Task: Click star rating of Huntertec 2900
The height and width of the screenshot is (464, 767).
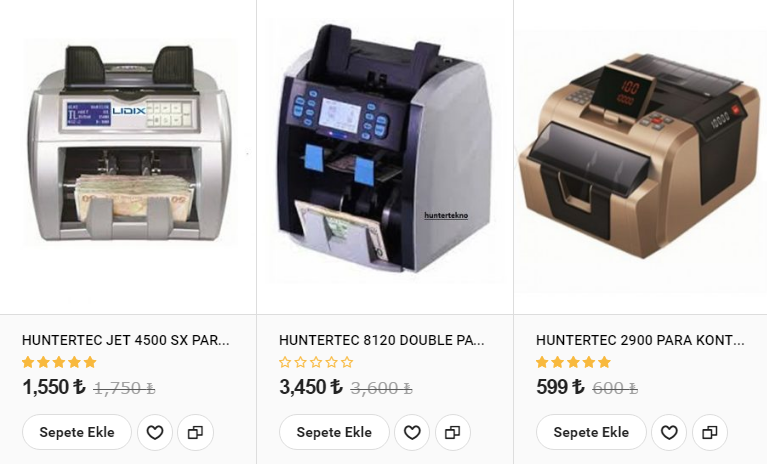Action: [x=573, y=362]
